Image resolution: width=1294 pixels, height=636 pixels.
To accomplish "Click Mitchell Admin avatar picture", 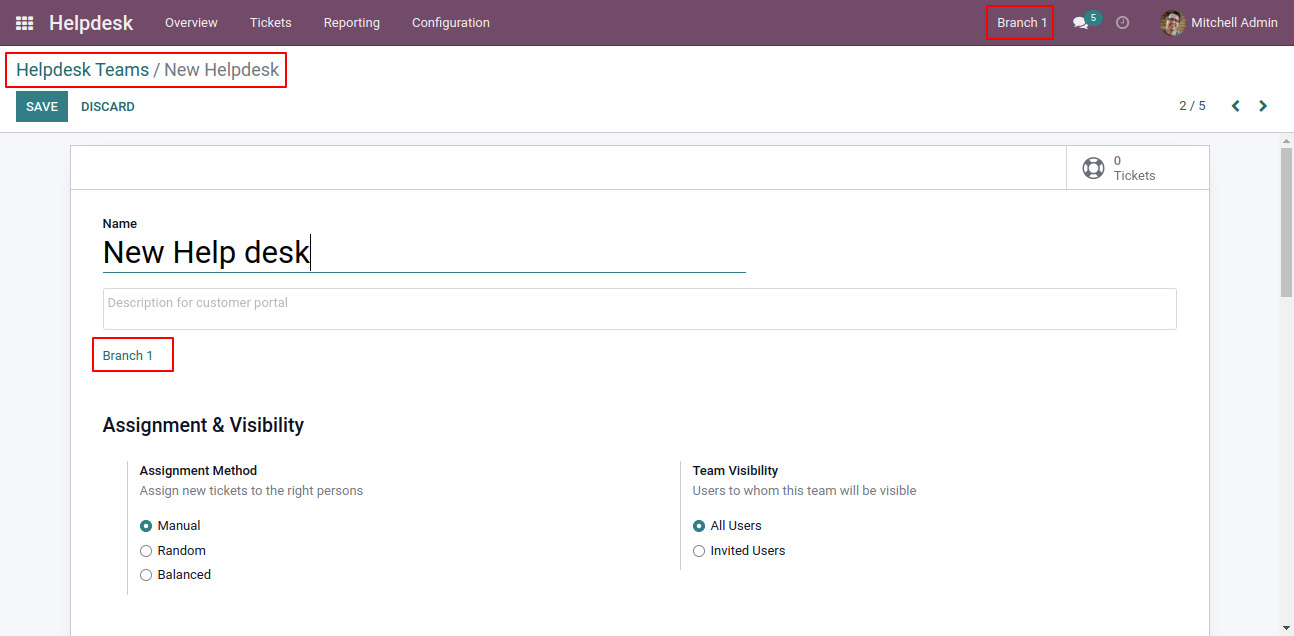I will (x=1172, y=23).
